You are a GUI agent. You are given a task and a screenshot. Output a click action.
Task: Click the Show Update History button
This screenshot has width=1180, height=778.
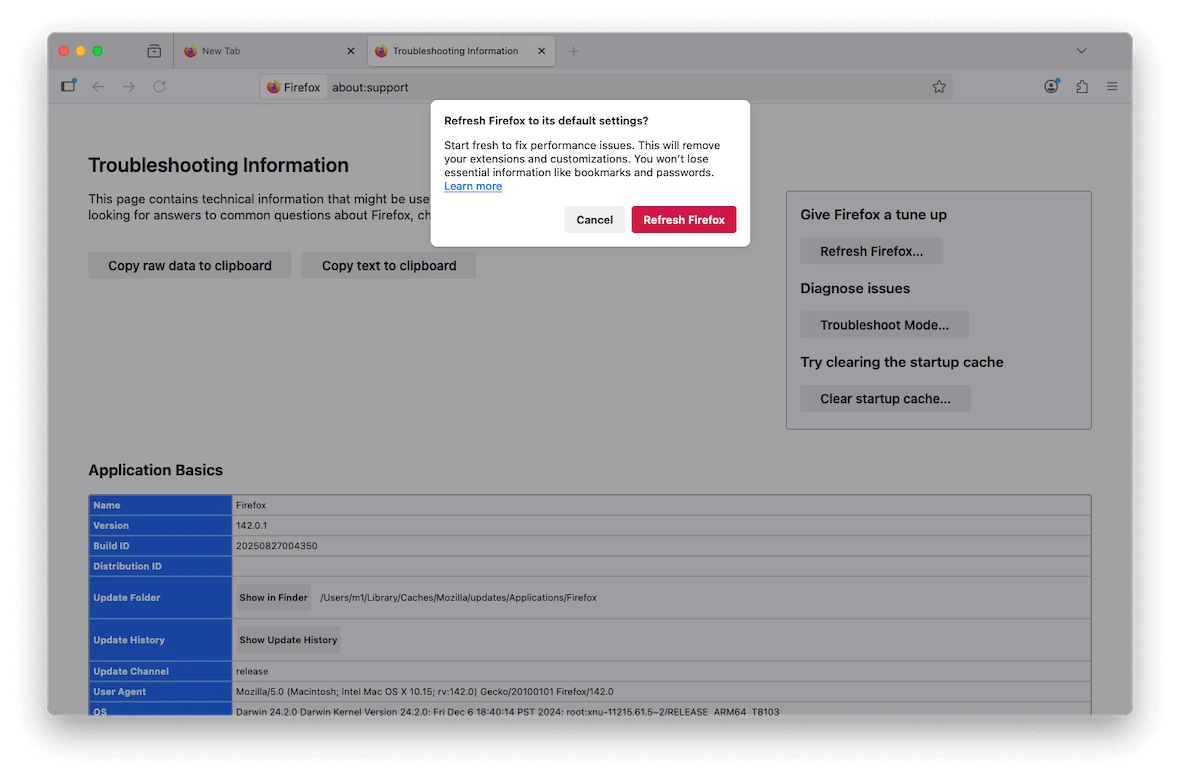click(288, 640)
